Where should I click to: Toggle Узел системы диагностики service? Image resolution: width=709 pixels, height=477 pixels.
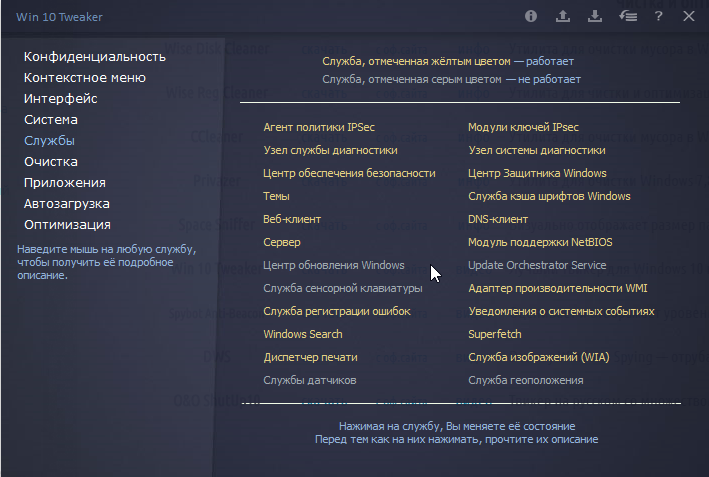pos(537,151)
